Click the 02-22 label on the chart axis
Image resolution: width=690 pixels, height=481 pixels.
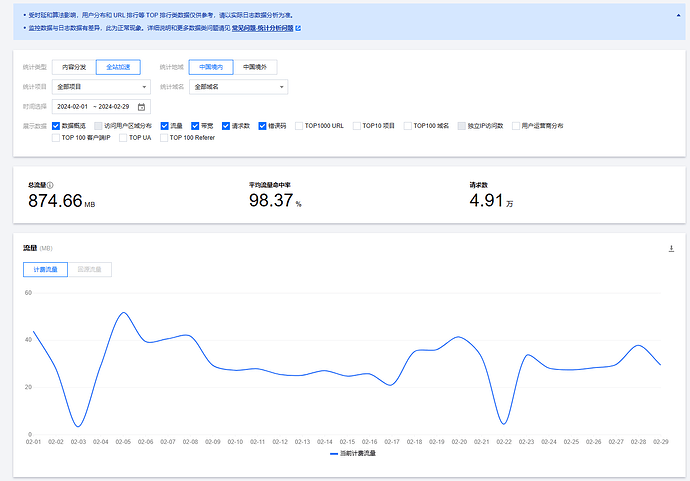504,441
